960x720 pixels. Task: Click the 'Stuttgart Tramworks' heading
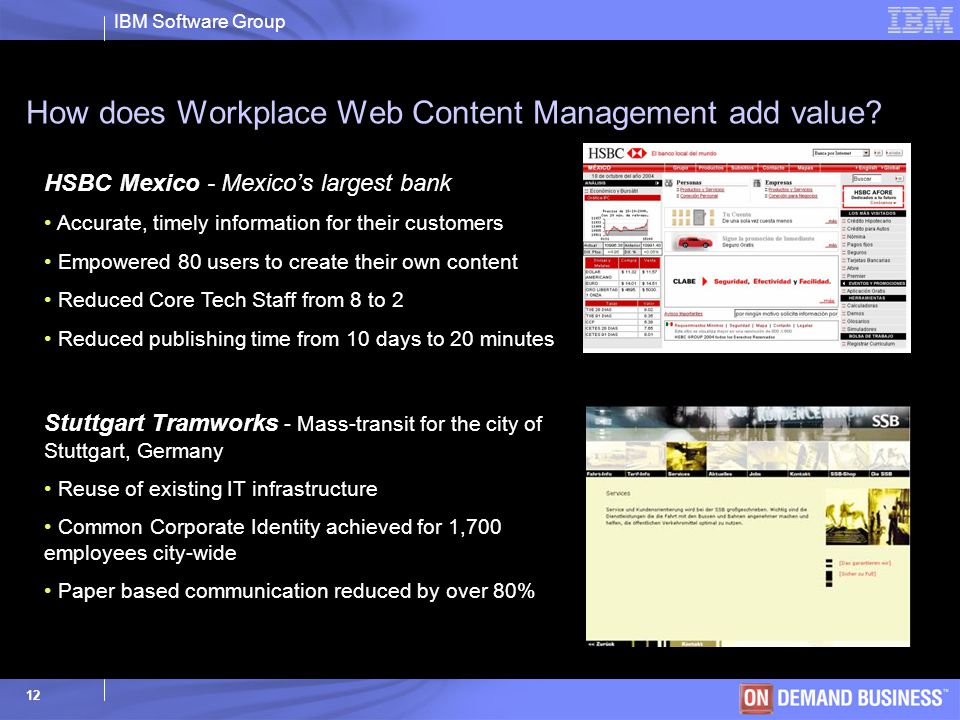pos(162,423)
